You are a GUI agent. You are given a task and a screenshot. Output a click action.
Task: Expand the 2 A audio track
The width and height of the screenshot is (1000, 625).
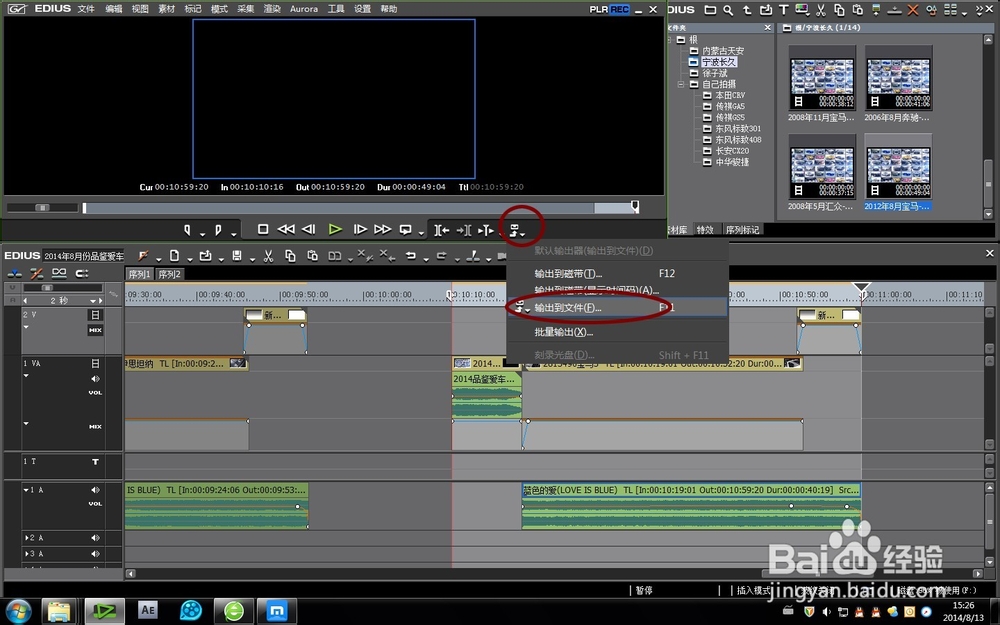click(x=27, y=538)
